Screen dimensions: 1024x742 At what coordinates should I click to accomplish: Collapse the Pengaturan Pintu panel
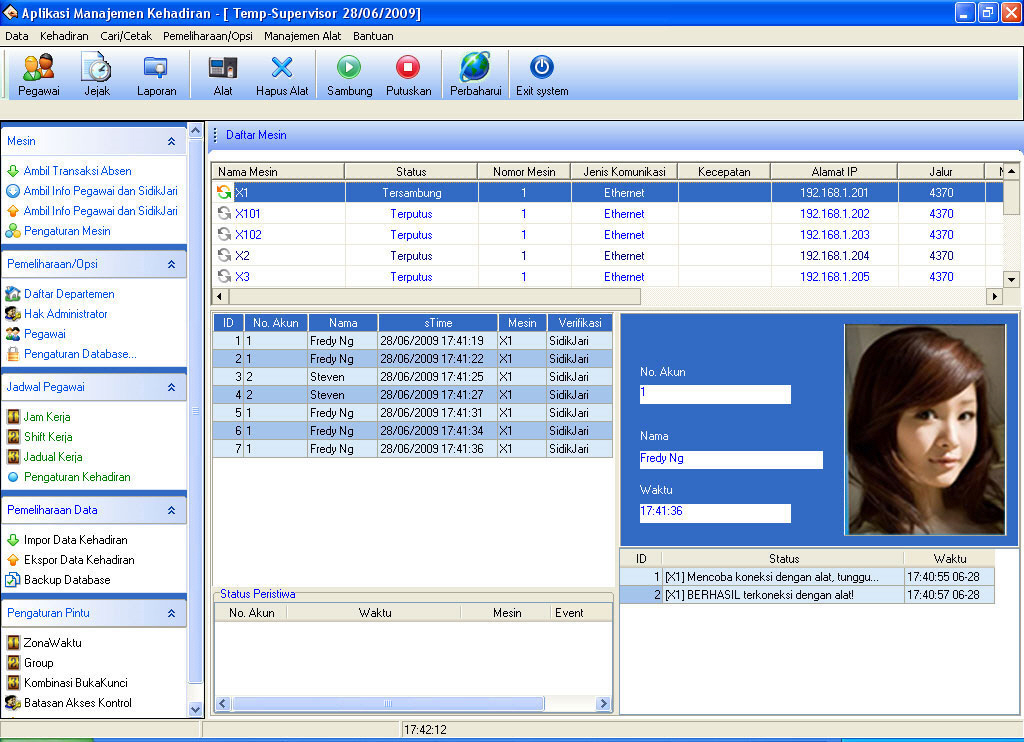pos(171,613)
